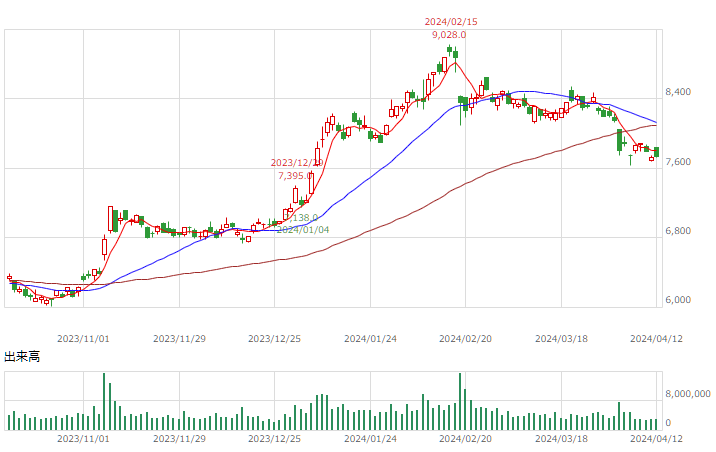The width and height of the screenshot is (716, 452).
Task: Click the tallest volume bar in early November
Action: pyautogui.click(x=104, y=401)
